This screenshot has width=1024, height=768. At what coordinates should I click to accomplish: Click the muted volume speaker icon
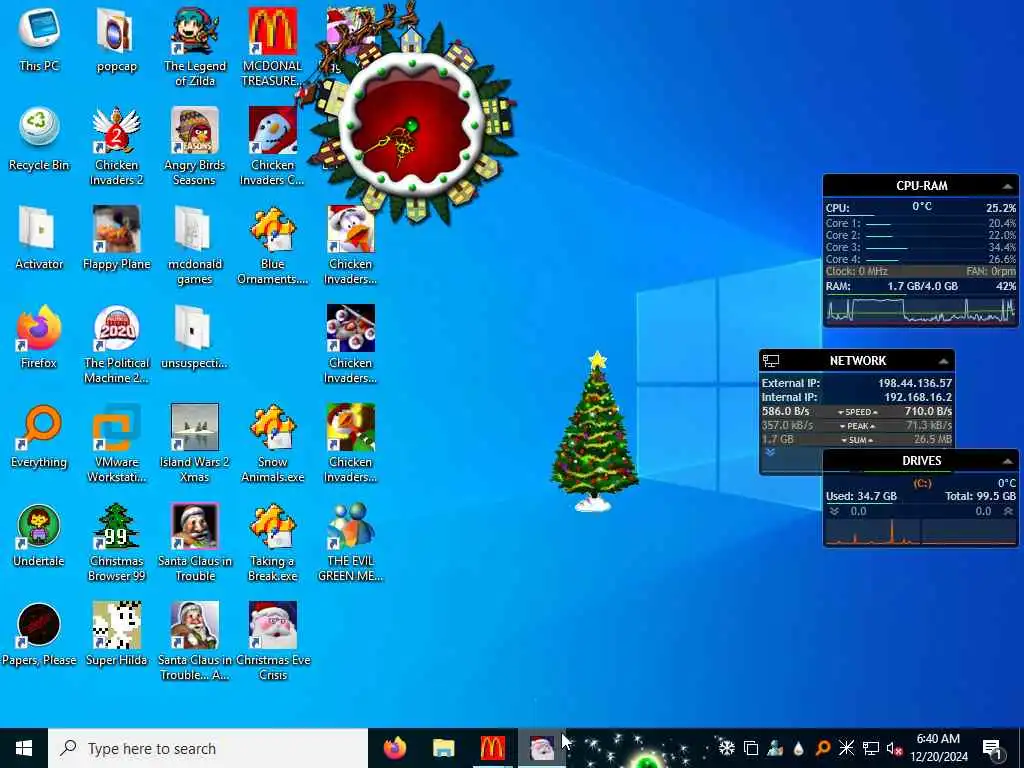pyautogui.click(x=894, y=748)
